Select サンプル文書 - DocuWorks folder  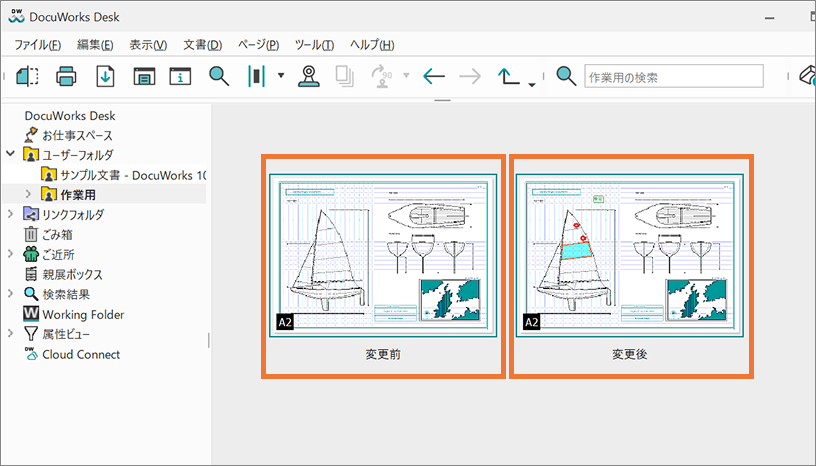[x=133, y=175]
